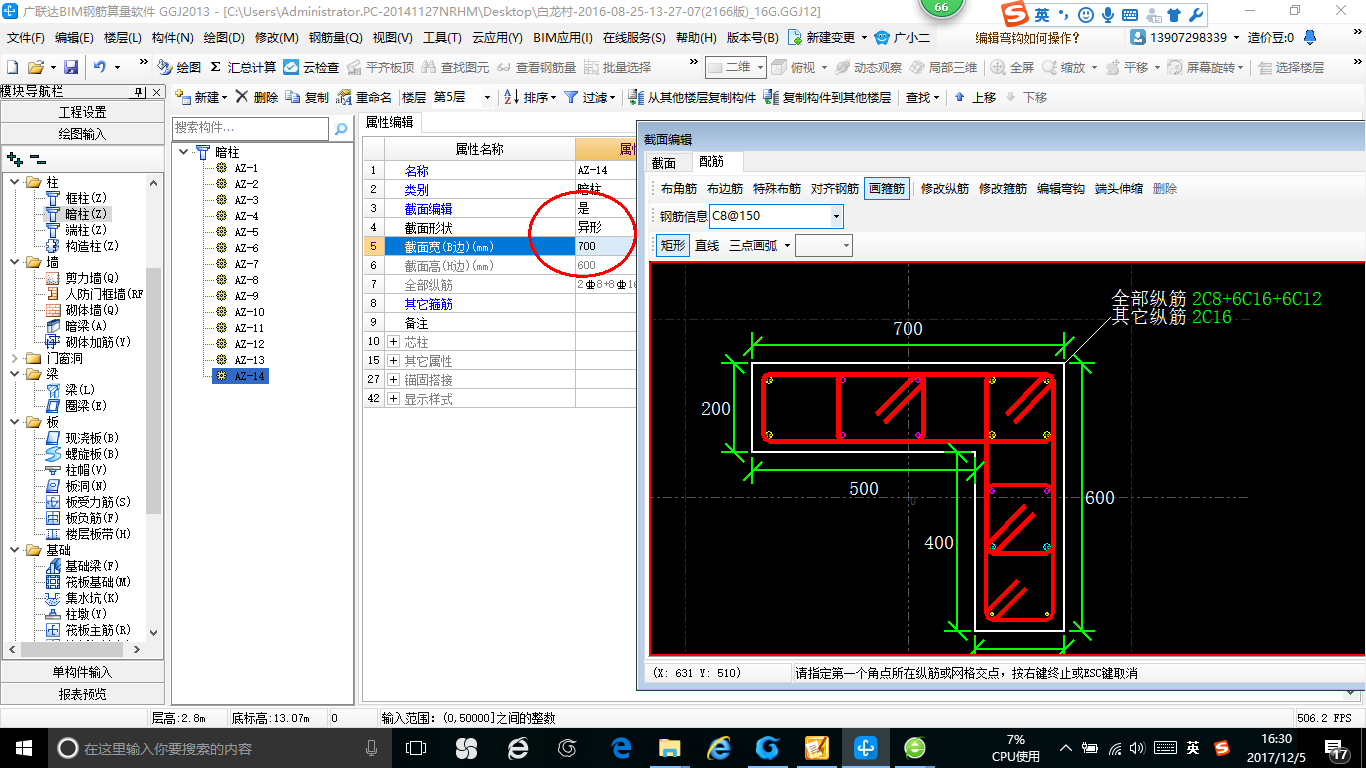
Task: Open the 文件(F) menu
Action: (26, 37)
